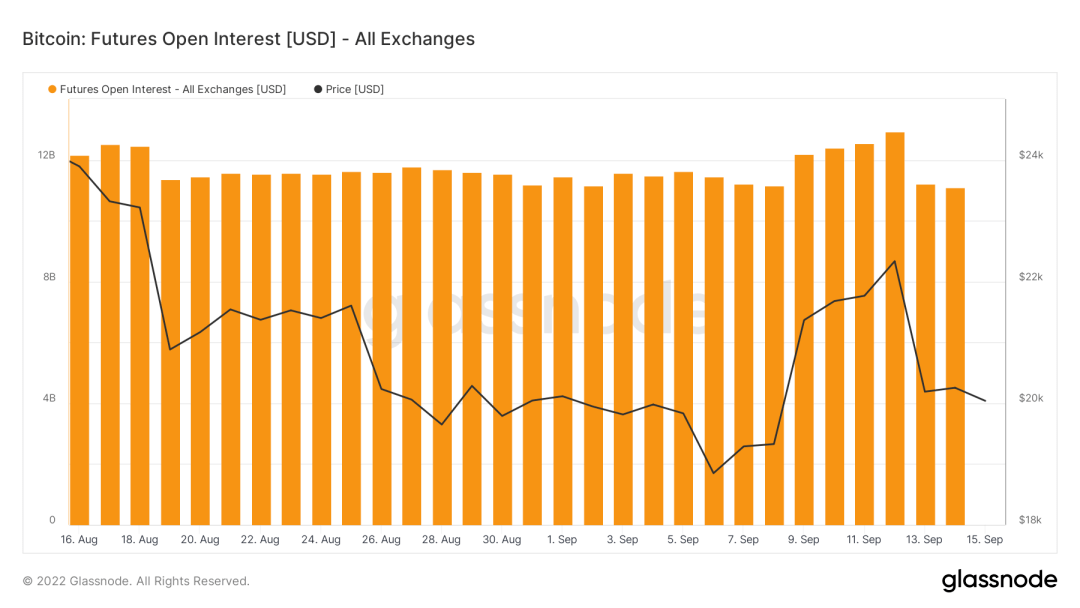Click the $24k label on right axis
The image size is (1080, 608).
[x=1030, y=155]
